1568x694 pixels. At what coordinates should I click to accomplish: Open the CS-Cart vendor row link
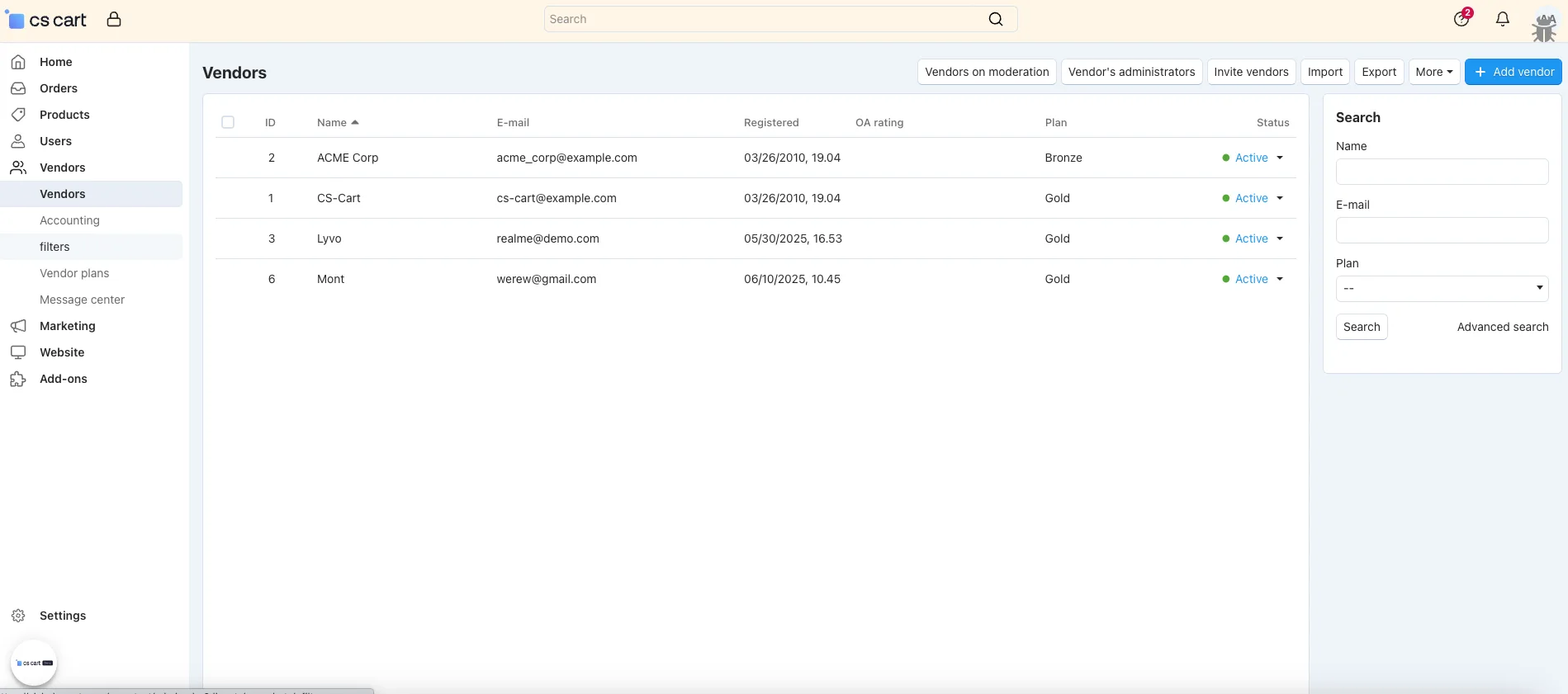point(339,198)
